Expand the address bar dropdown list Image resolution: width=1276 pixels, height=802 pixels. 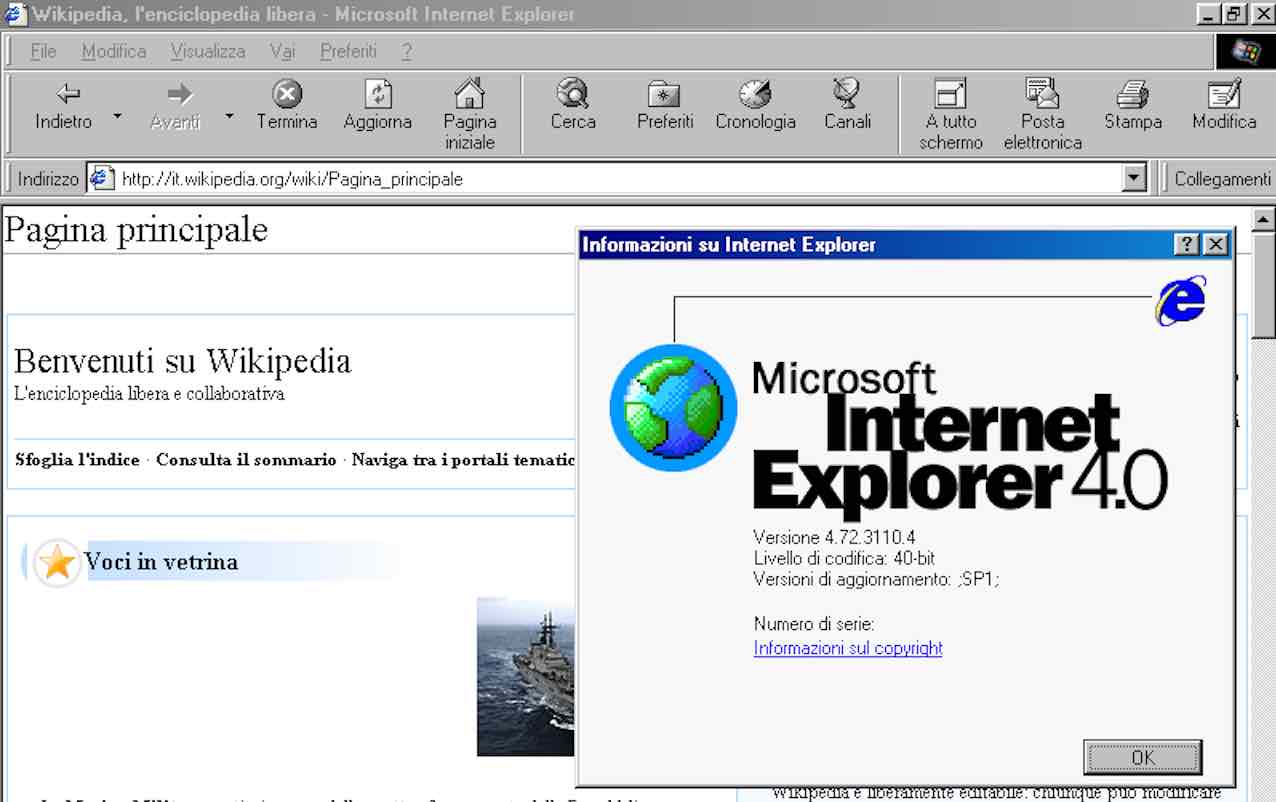1134,179
